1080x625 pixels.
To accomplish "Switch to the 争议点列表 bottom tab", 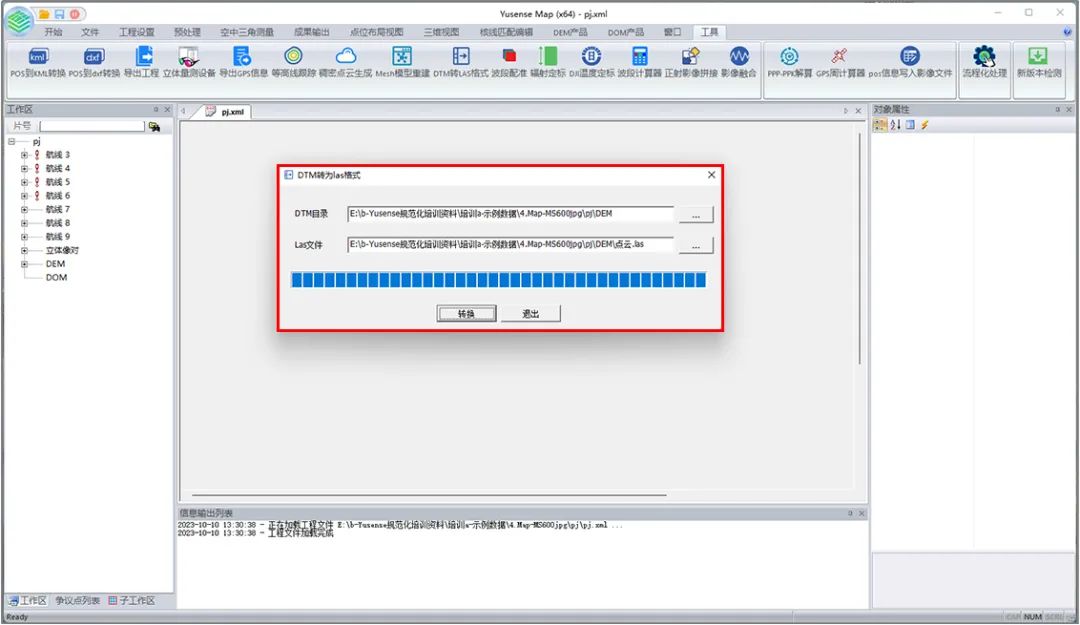I will pyautogui.click(x=78, y=601).
